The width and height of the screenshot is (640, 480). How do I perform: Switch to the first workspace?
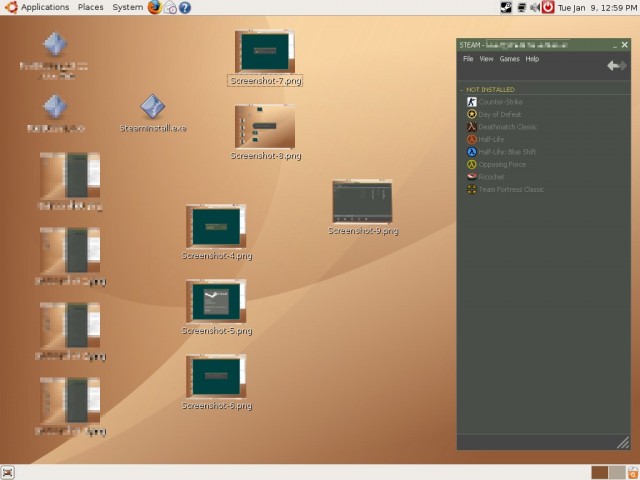(600, 473)
